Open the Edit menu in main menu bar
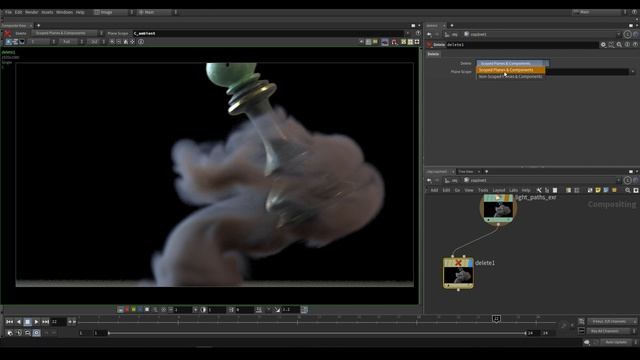Viewport: 640px width, 360px height. tap(18, 12)
